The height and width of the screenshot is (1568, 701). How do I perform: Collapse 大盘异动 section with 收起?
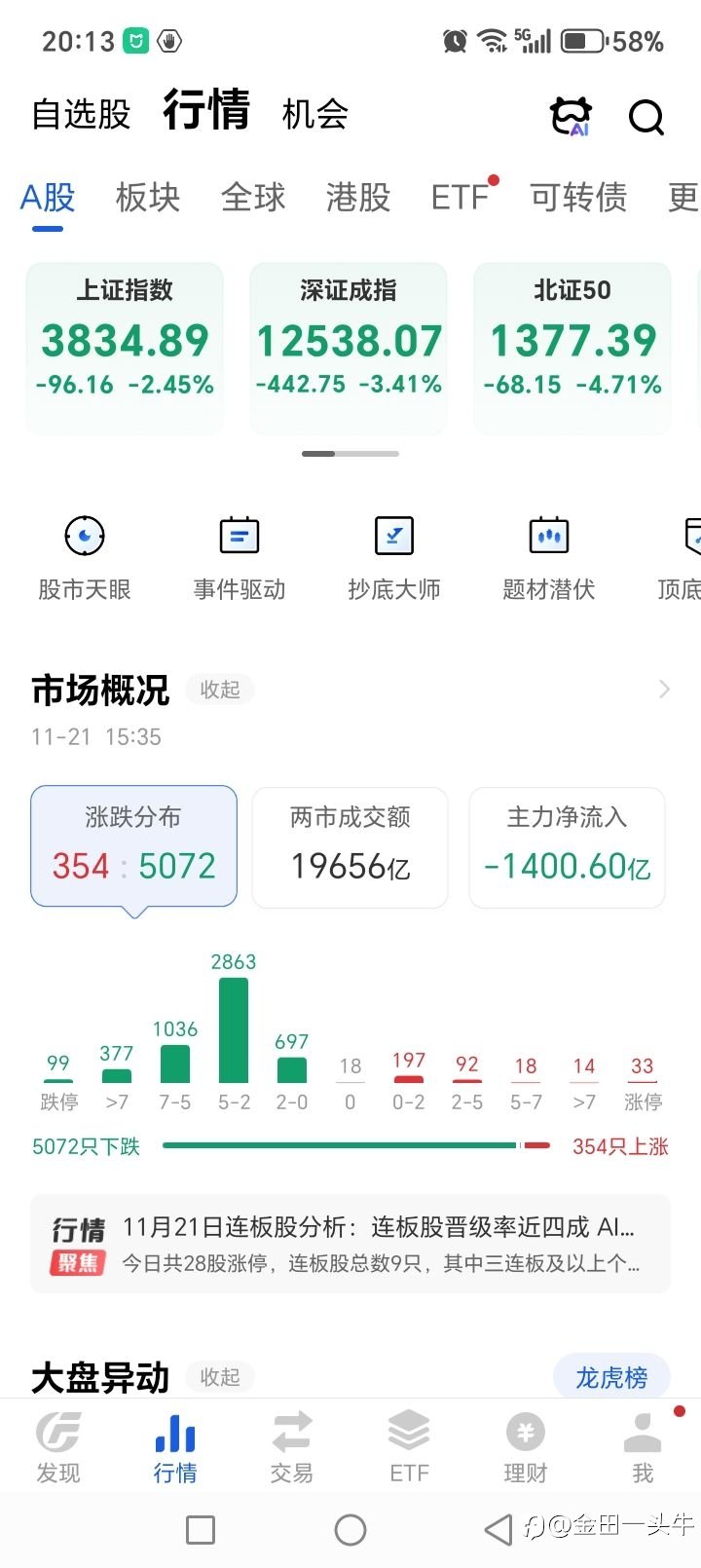[x=220, y=1377]
